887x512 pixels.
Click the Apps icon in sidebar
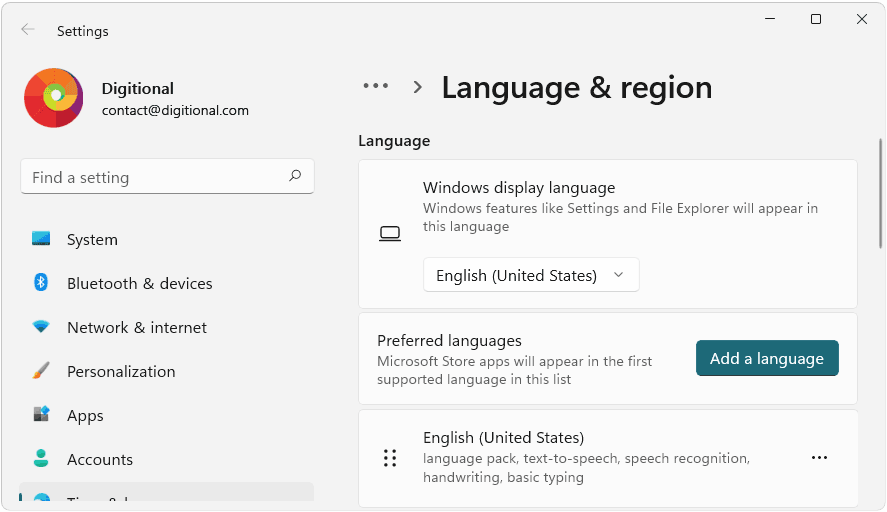[x=41, y=414]
